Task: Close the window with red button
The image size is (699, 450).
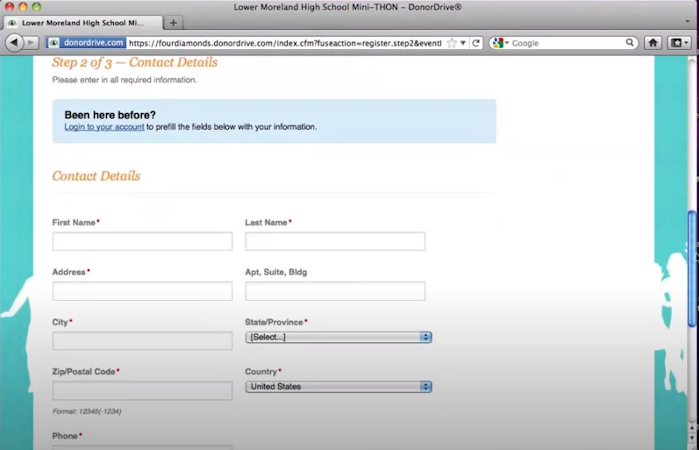Action: (9, 6)
